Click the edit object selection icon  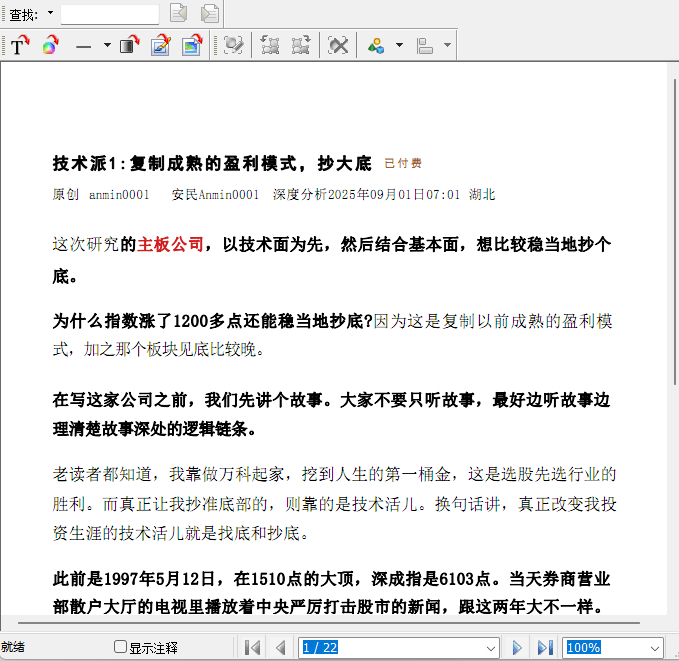(x=233, y=45)
